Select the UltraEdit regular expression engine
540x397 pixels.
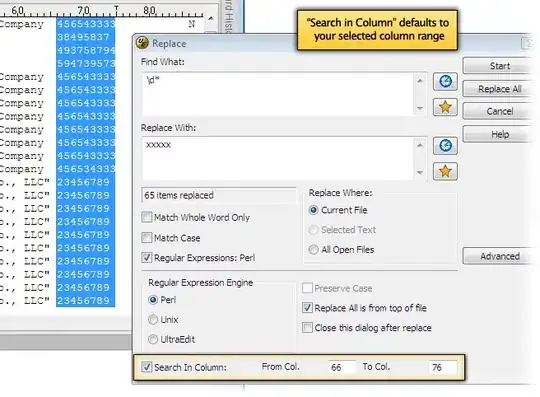click(x=153, y=339)
